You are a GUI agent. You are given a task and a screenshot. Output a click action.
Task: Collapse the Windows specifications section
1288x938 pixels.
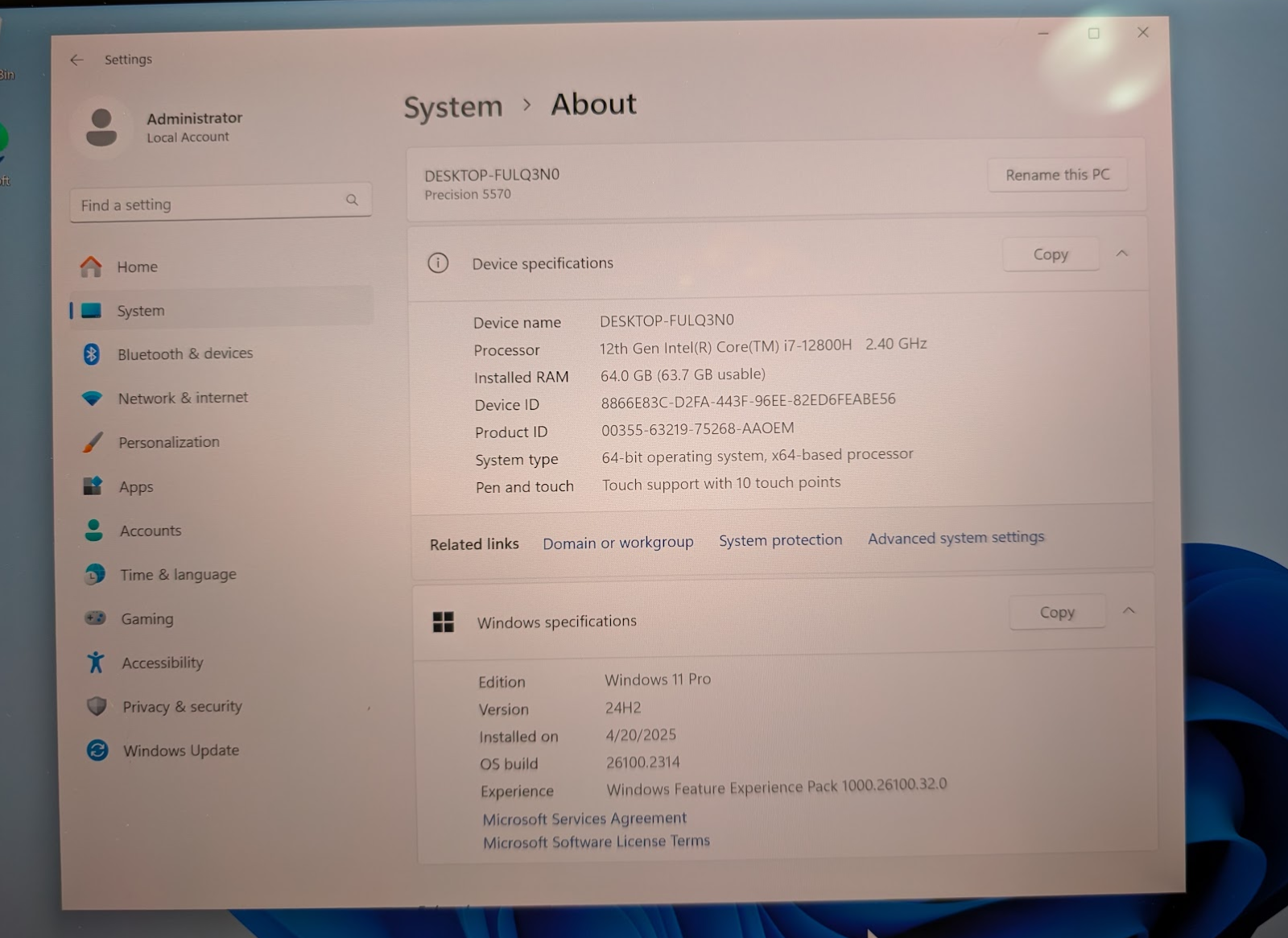pyautogui.click(x=1129, y=611)
